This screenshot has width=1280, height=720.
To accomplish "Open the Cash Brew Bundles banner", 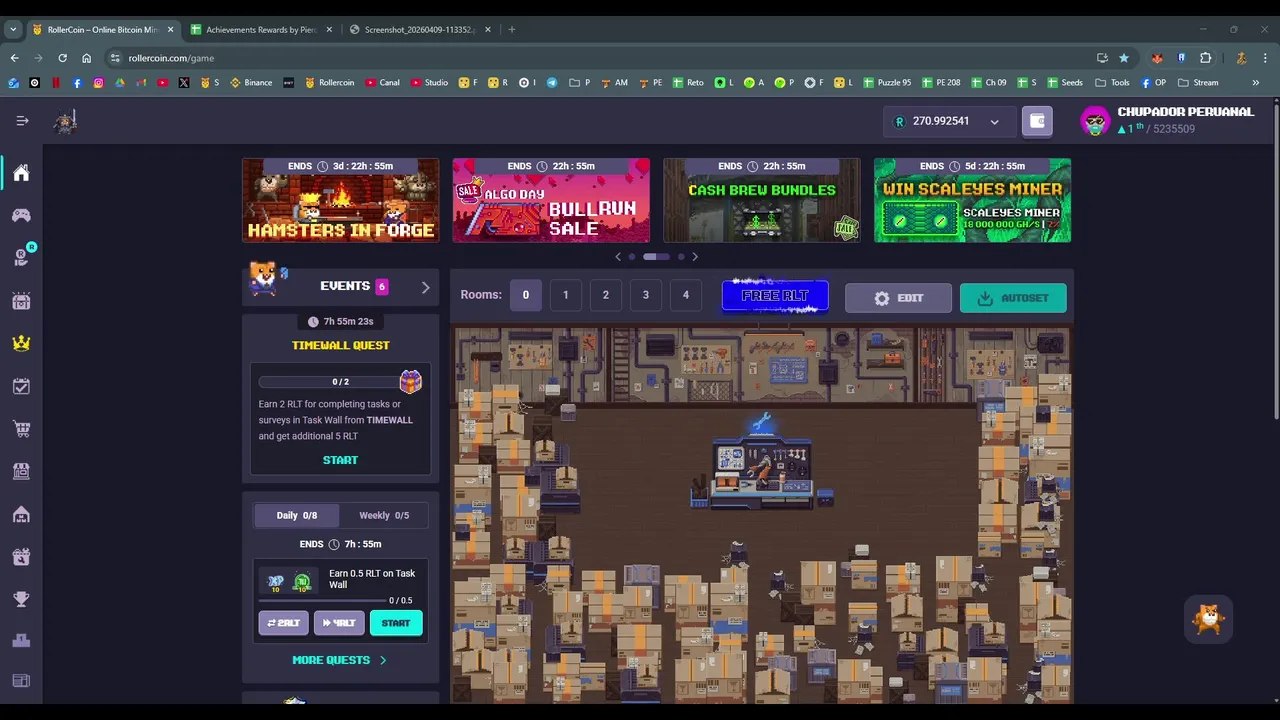I will coord(762,200).
